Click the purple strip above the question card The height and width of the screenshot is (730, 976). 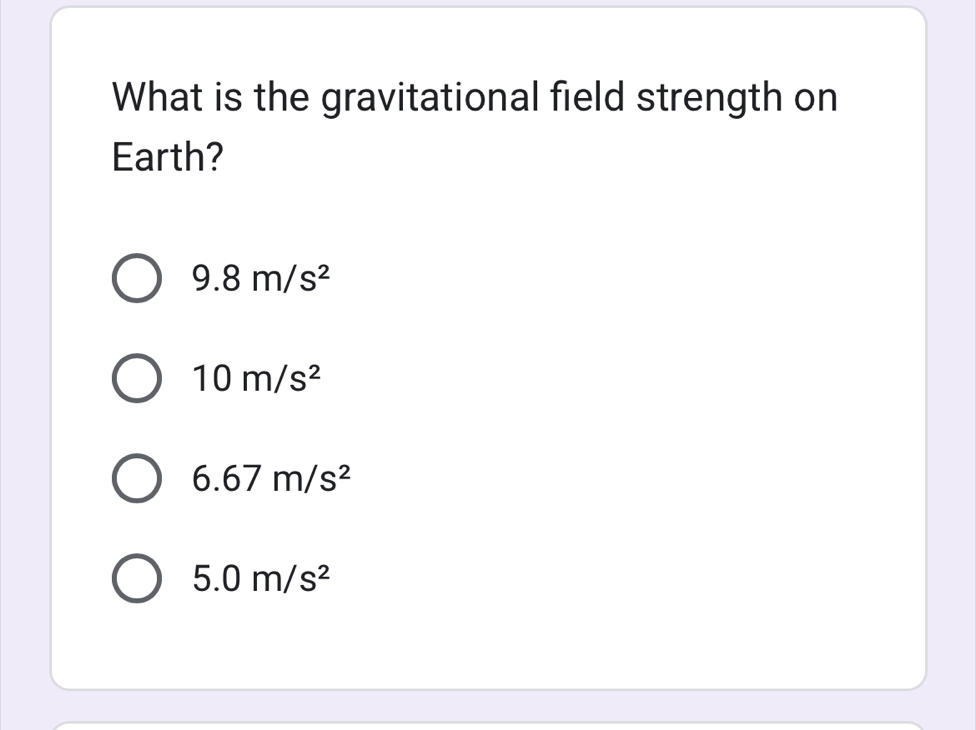tap(488, 3)
